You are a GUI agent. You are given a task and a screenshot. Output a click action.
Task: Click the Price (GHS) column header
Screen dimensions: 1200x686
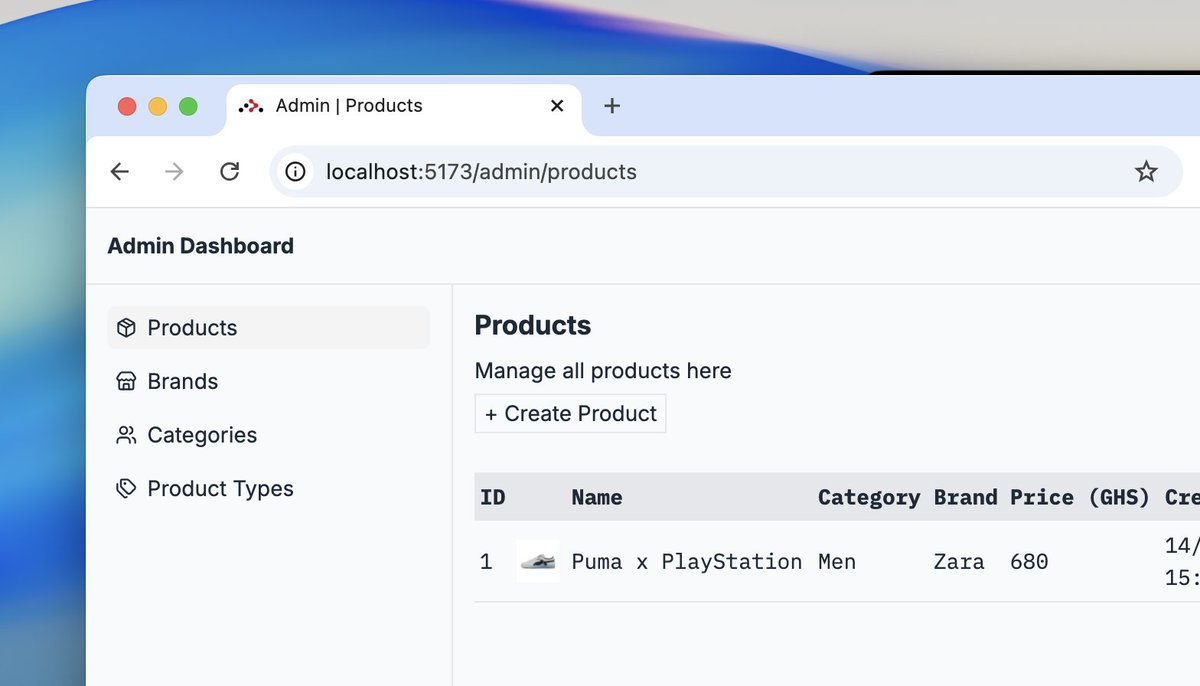pos(1080,497)
